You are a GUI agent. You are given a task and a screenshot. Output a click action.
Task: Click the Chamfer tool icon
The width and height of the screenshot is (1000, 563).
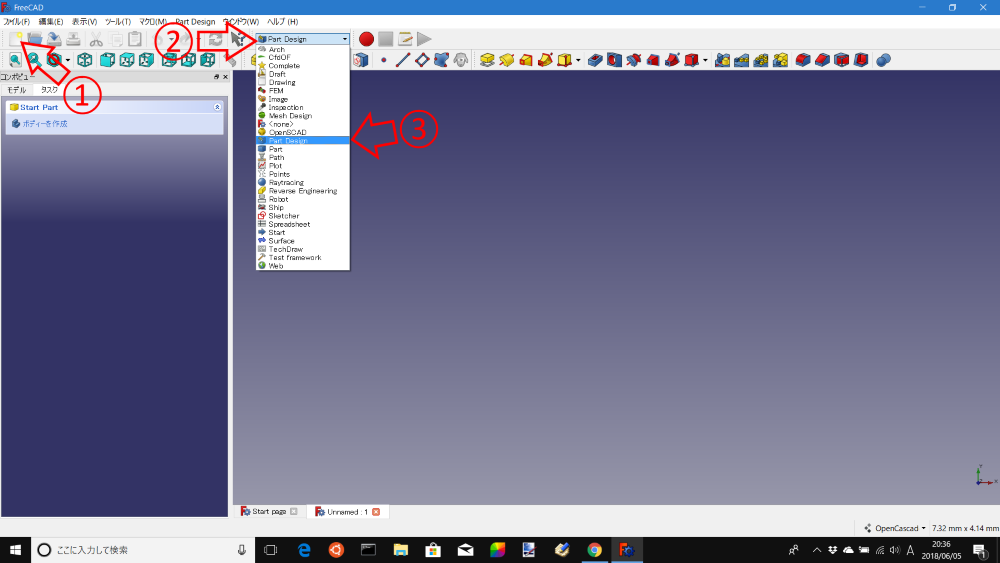822,60
